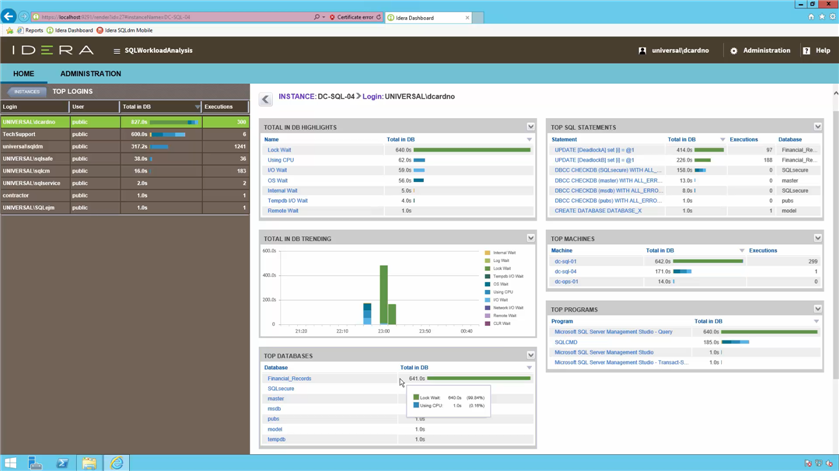This screenshot has height=471, width=839.
Task: Sort Top SQL Statements Total in DB arrow
Action: (x=722, y=140)
